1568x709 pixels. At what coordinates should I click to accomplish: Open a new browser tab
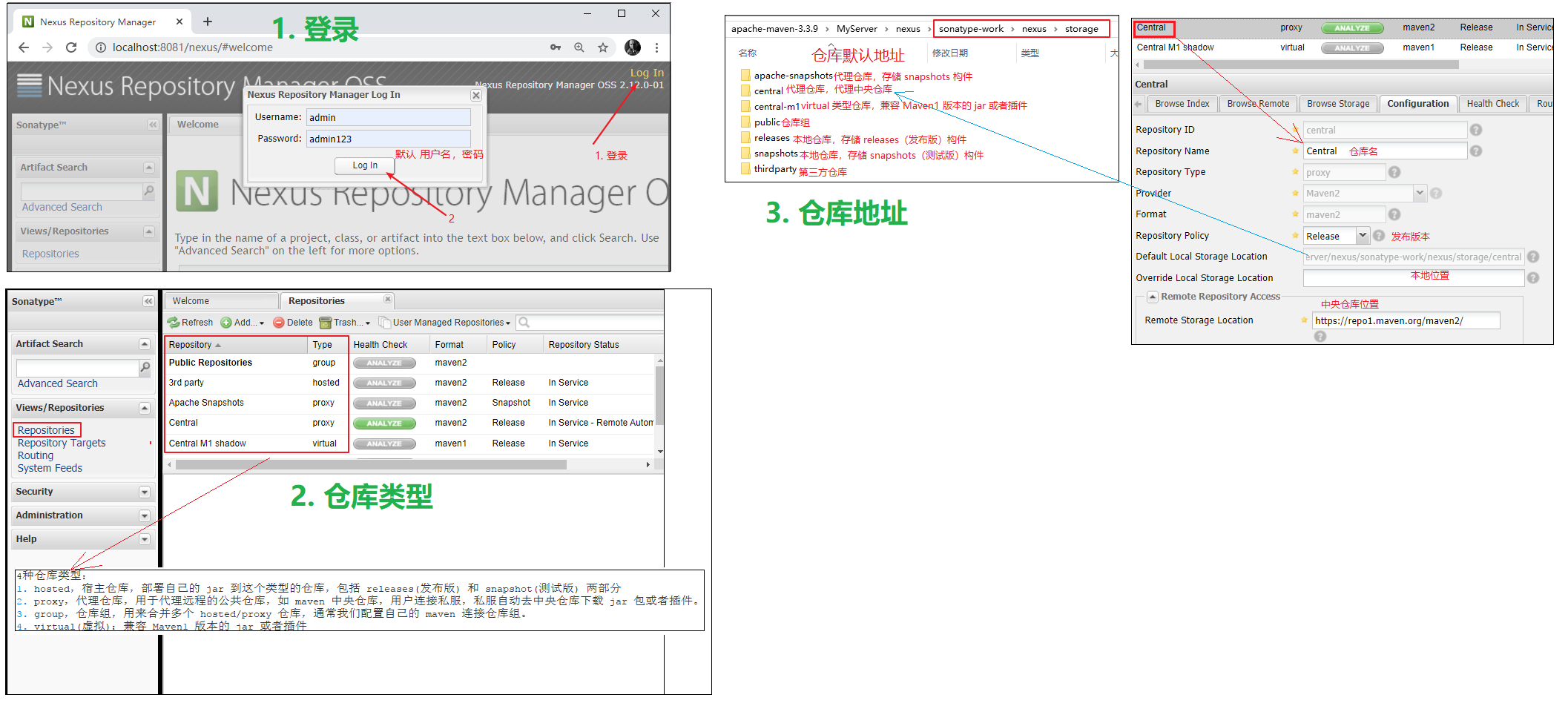[208, 22]
